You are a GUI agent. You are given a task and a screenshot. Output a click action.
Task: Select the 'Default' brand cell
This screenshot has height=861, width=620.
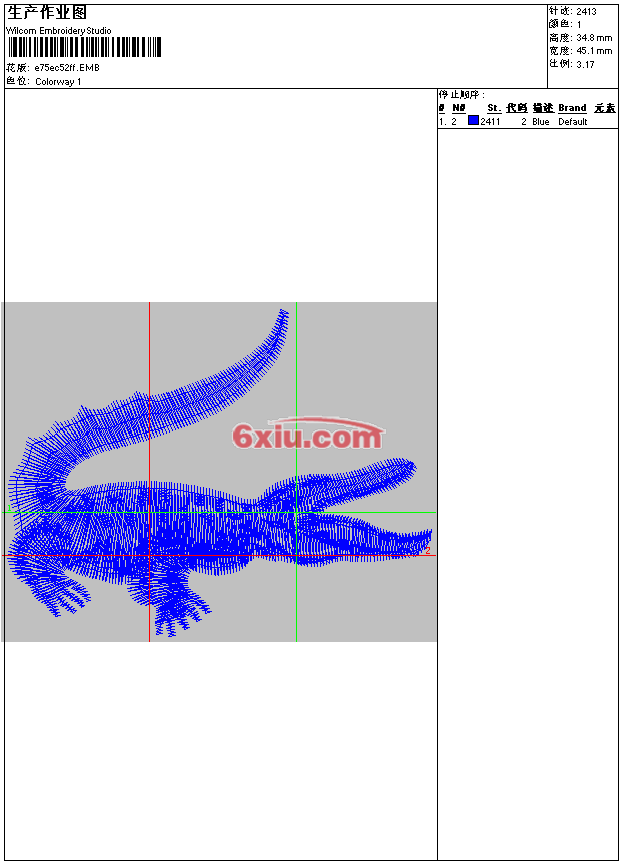pos(573,122)
